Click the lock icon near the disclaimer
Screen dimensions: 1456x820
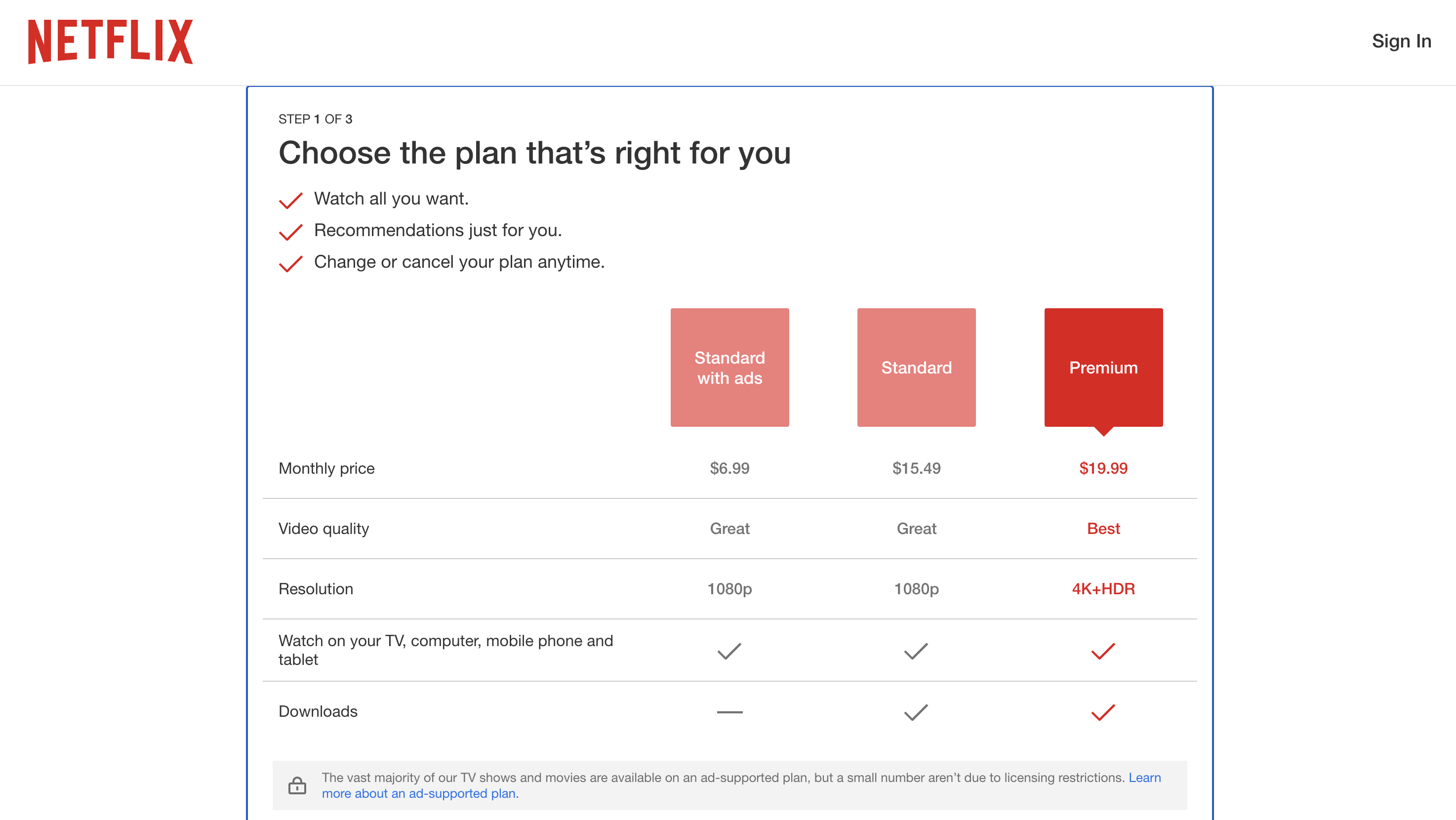click(x=298, y=785)
